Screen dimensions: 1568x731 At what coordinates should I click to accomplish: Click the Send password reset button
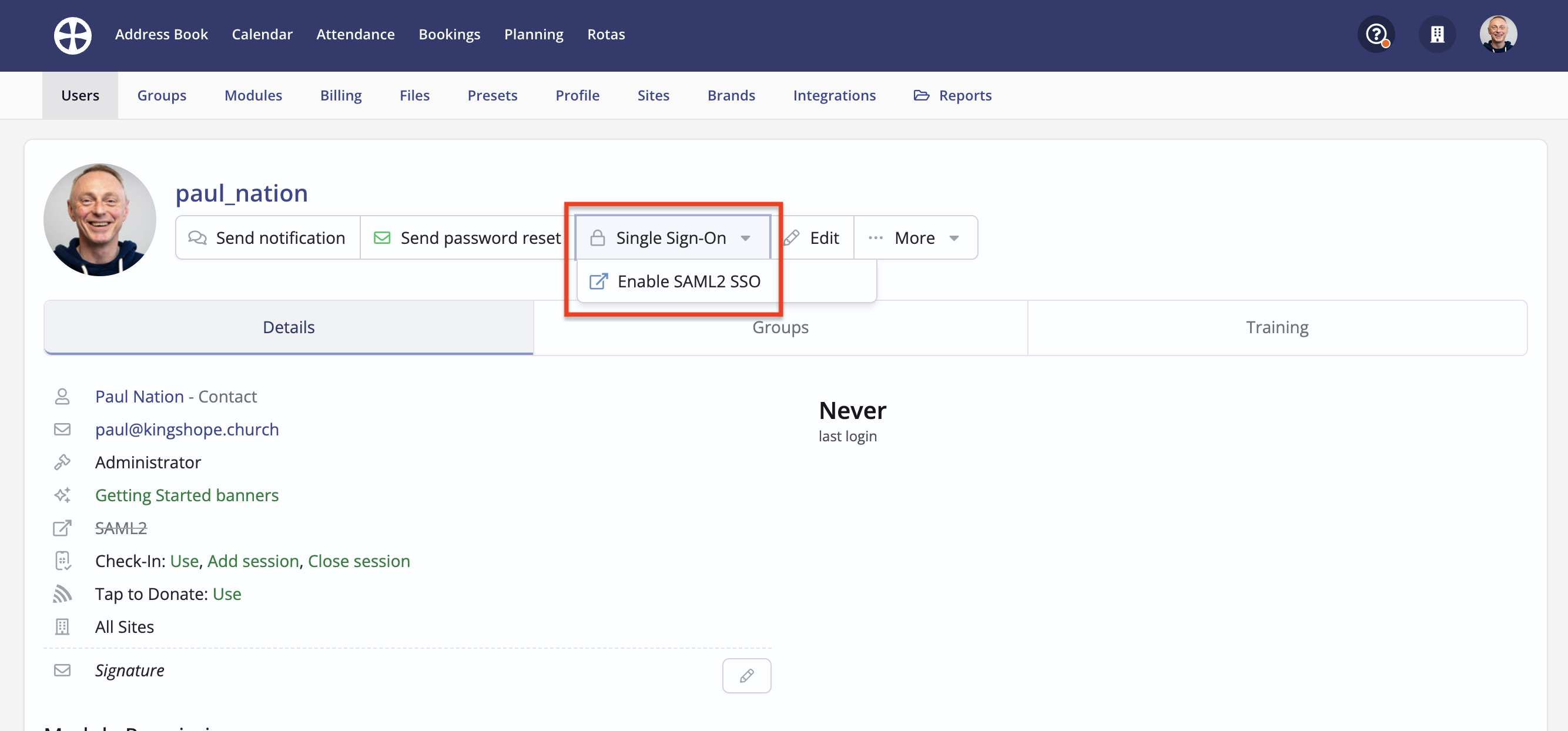pos(467,237)
